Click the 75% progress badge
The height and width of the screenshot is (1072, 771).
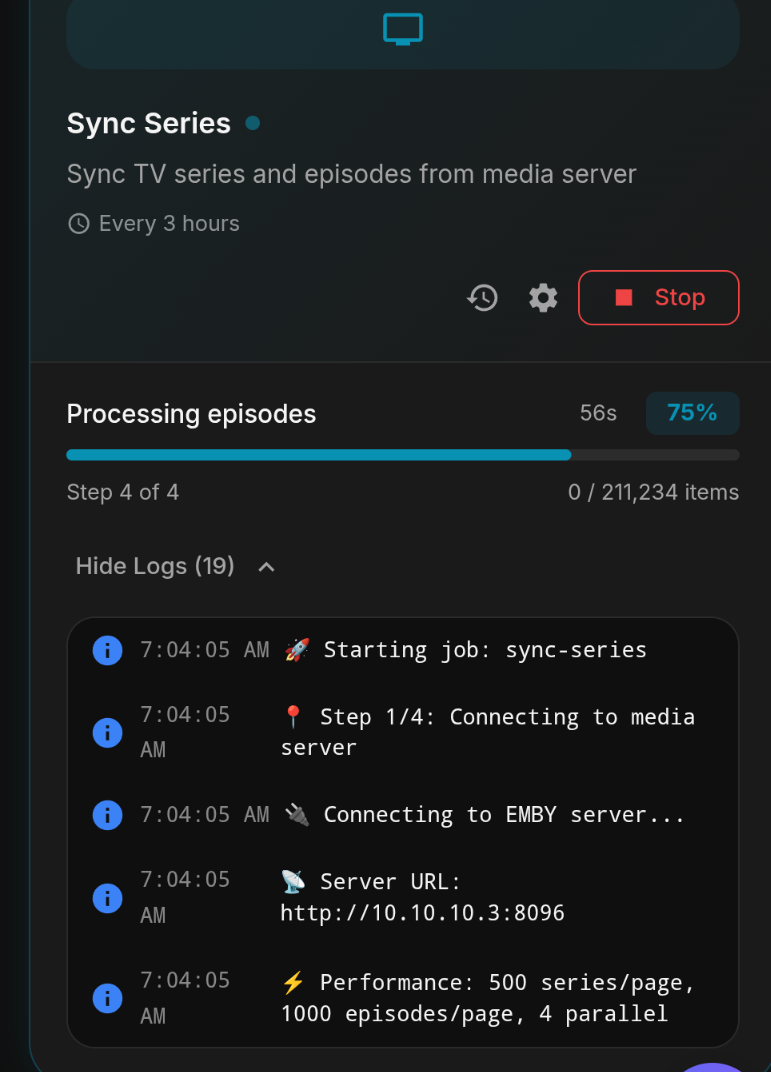(x=692, y=413)
